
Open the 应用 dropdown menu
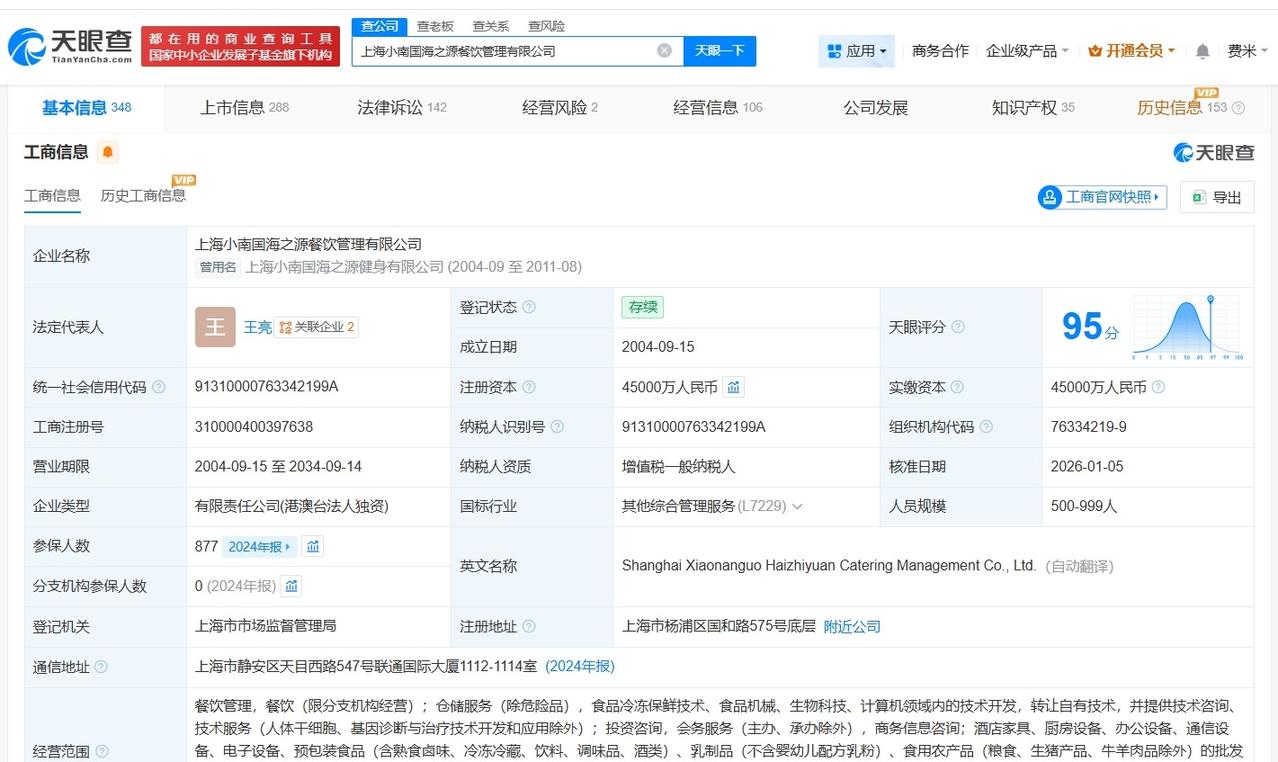(857, 51)
